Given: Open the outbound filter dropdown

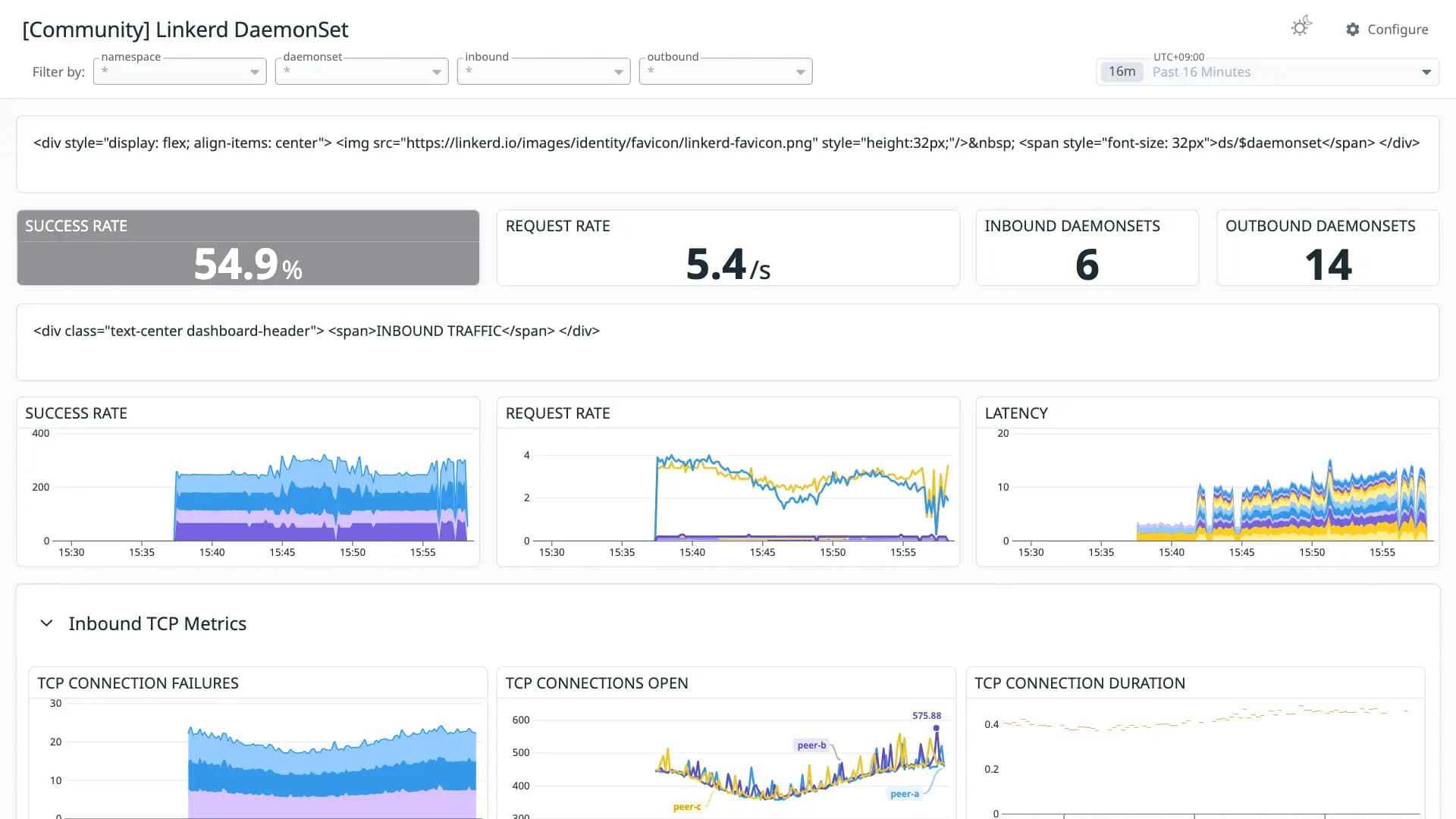Looking at the screenshot, I should pos(726,71).
